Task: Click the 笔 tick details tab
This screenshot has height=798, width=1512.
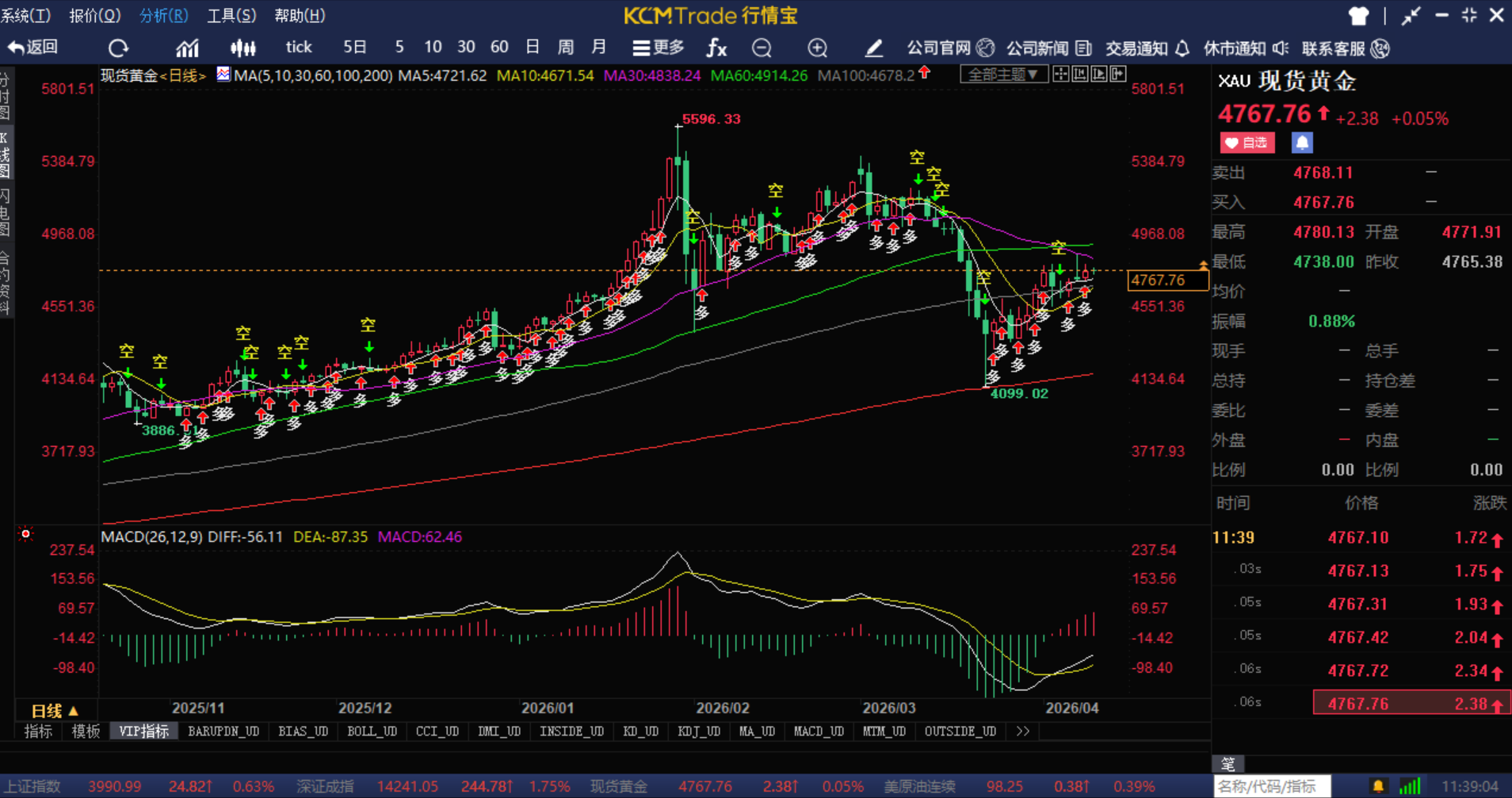Action: point(1228,763)
